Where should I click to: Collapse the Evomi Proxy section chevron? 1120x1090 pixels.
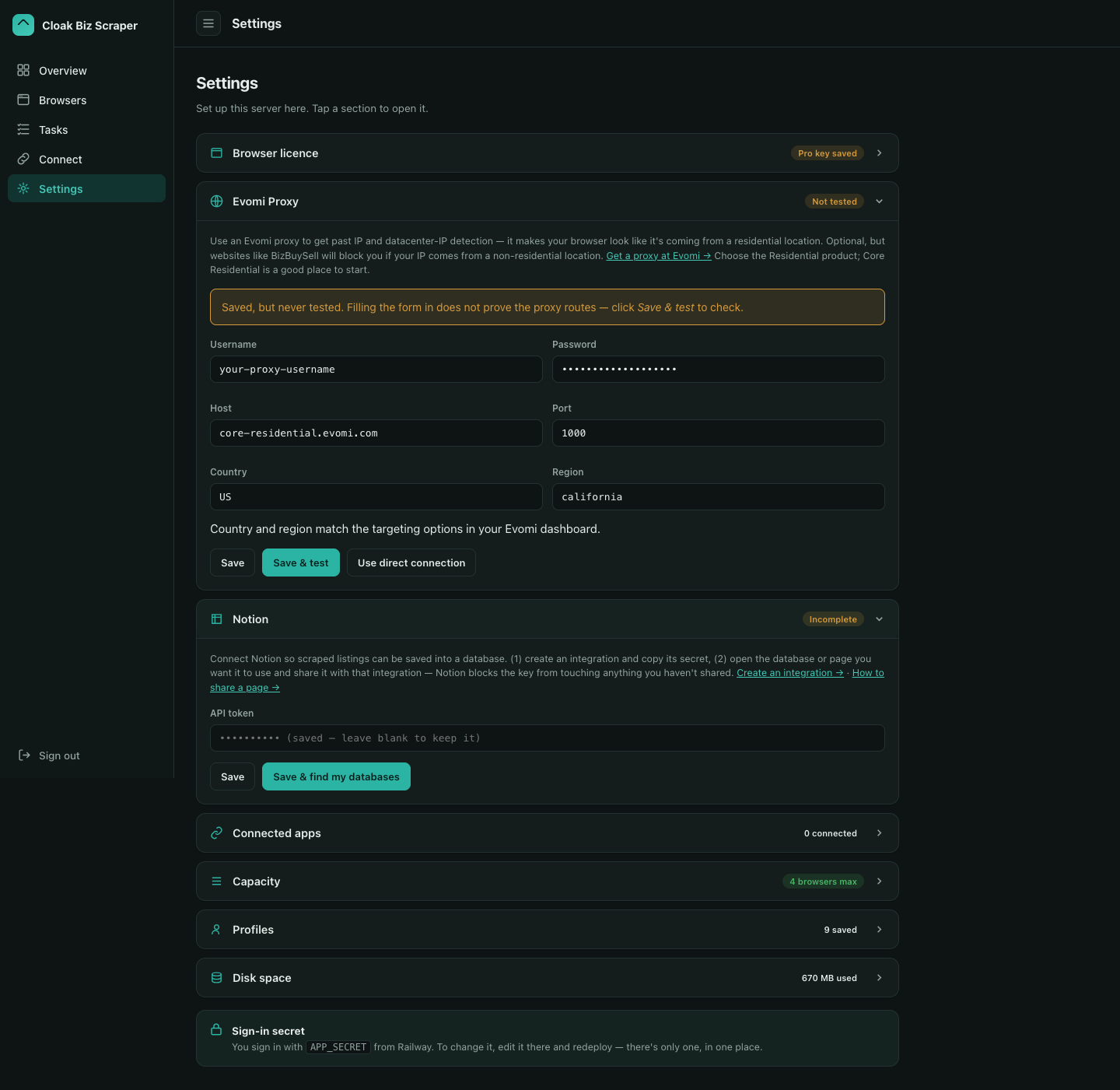coord(880,202)
